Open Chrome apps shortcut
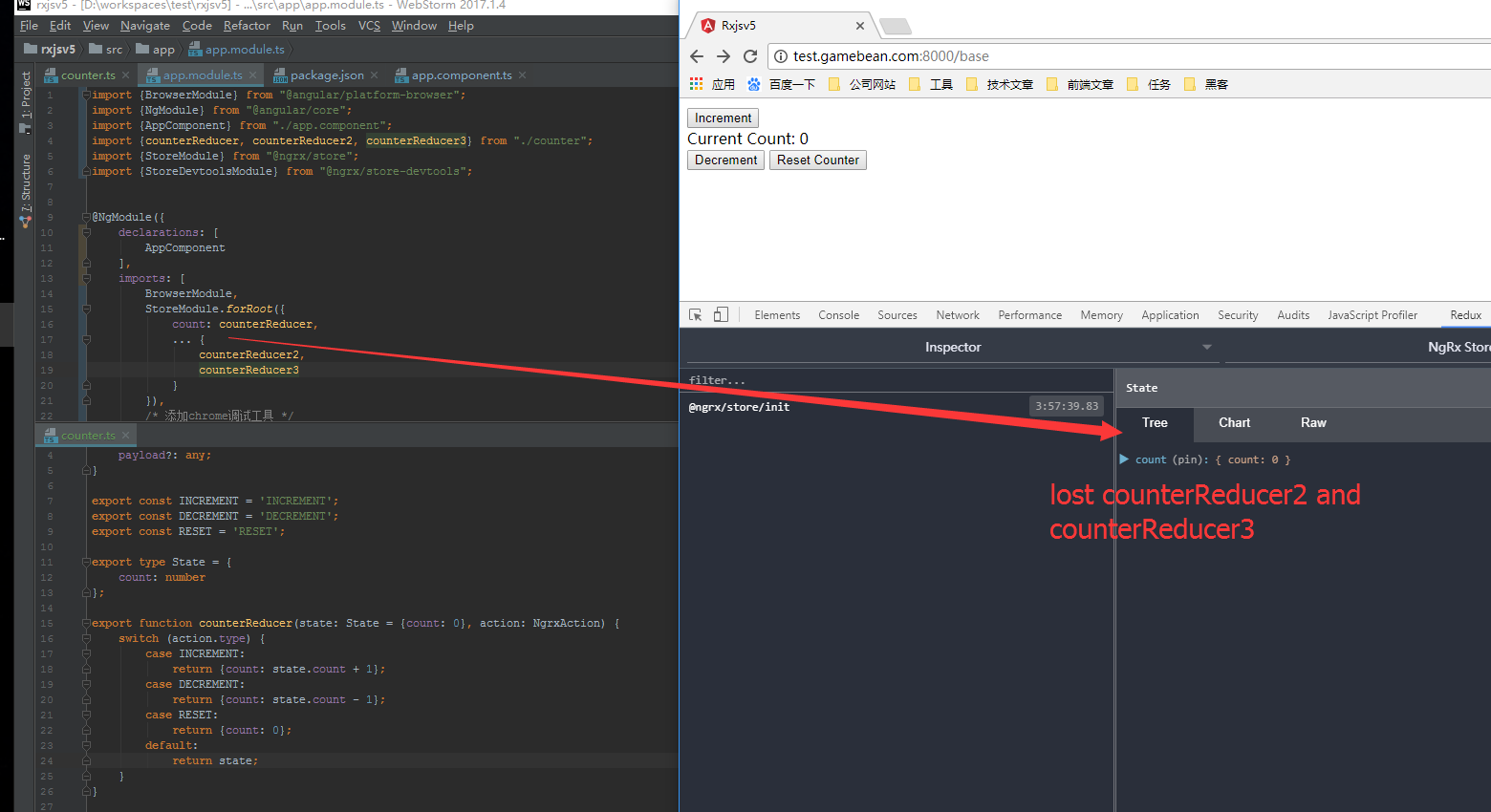Image resolution: width=1491 pixels, height=812 pixels. pos(712,84)
